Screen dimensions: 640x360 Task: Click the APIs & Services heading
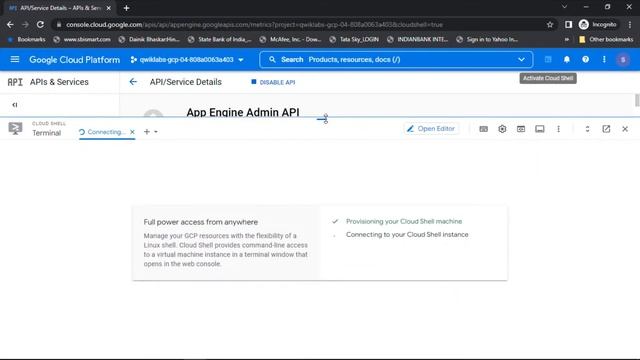[59, 82]
